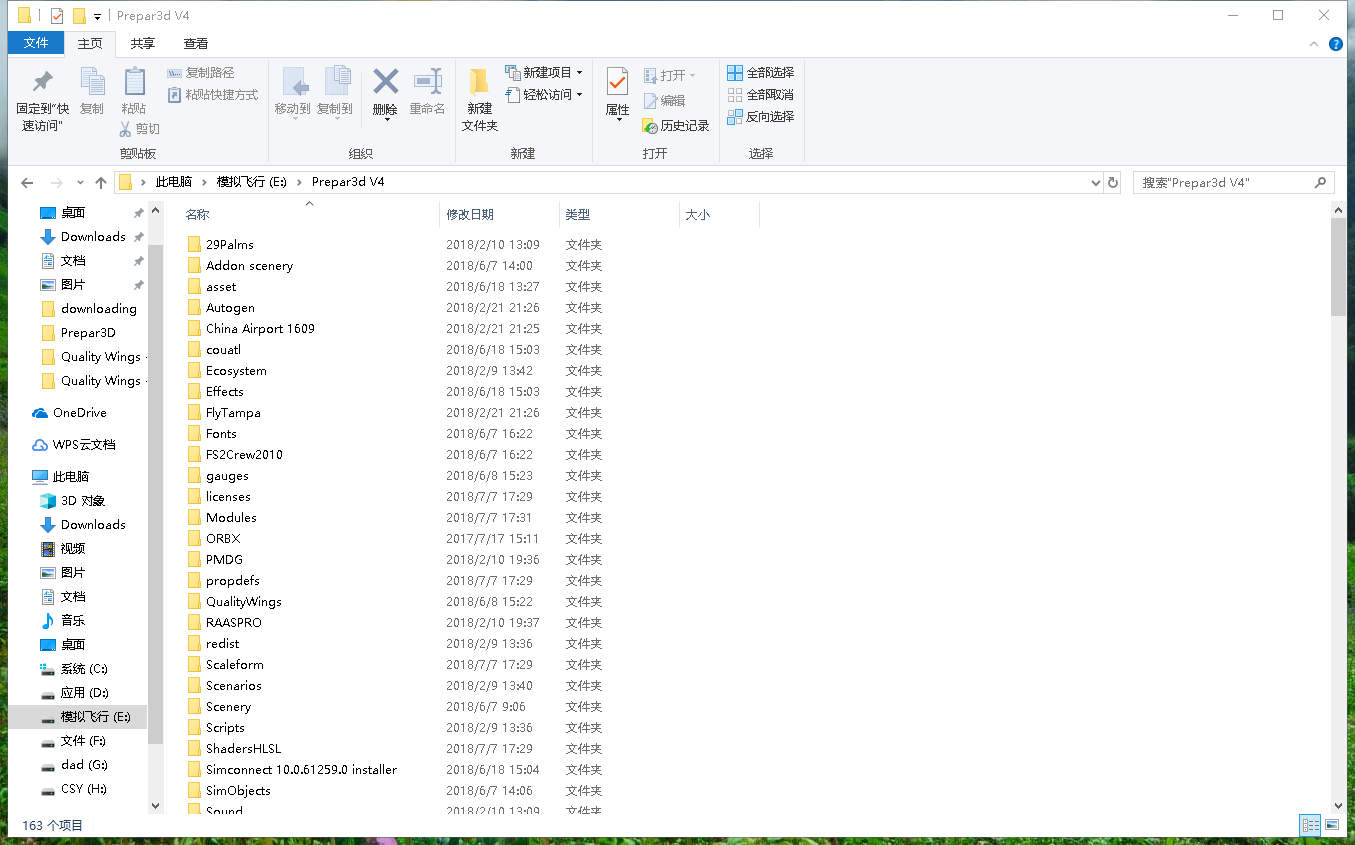Click the Move to (移动到) icon
This screenshot has height=845, width=1355.
click(293, 82)
